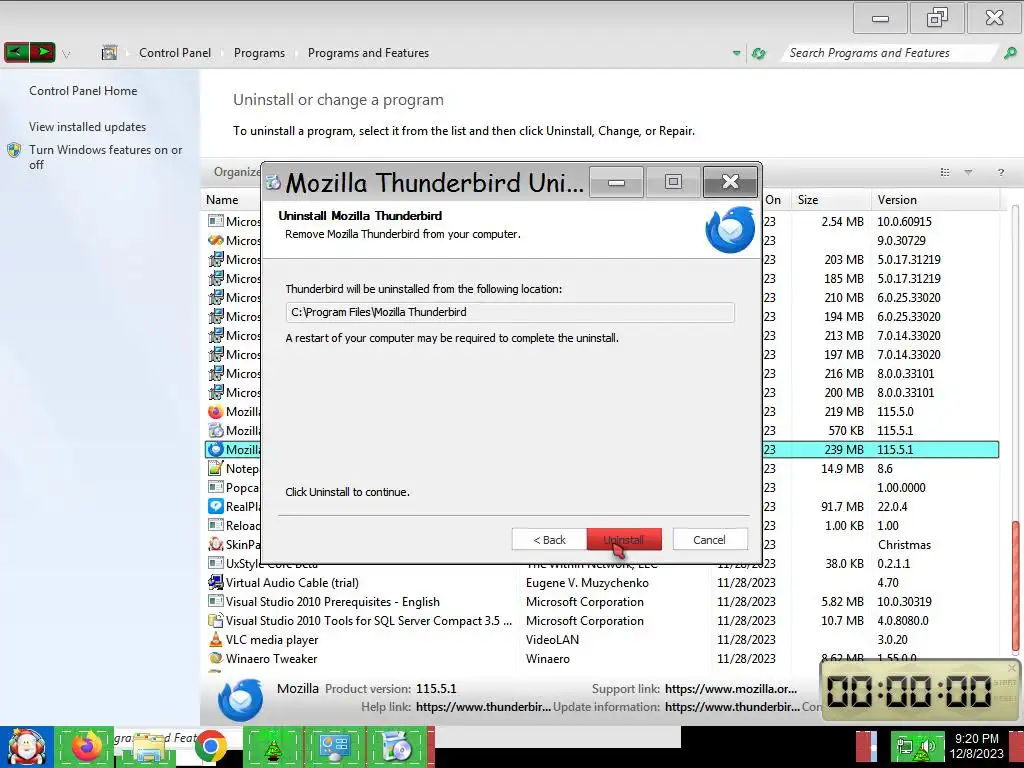Open File Explorer from the taskbar
The width and height of the screenshot is (1024, 768).
pos(148,747)
